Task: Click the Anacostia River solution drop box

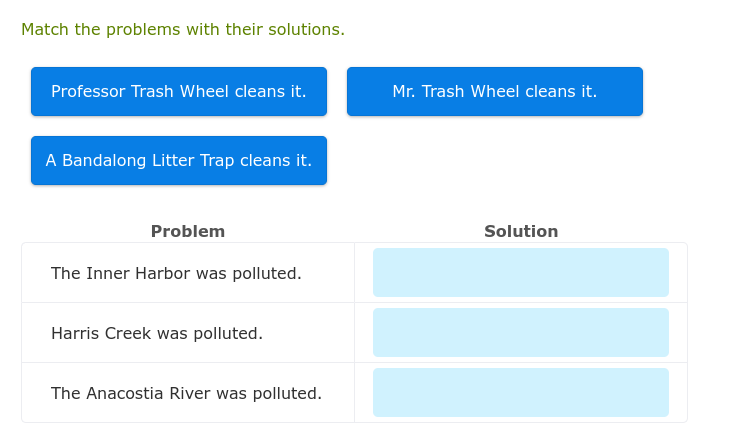Action: 520,393
